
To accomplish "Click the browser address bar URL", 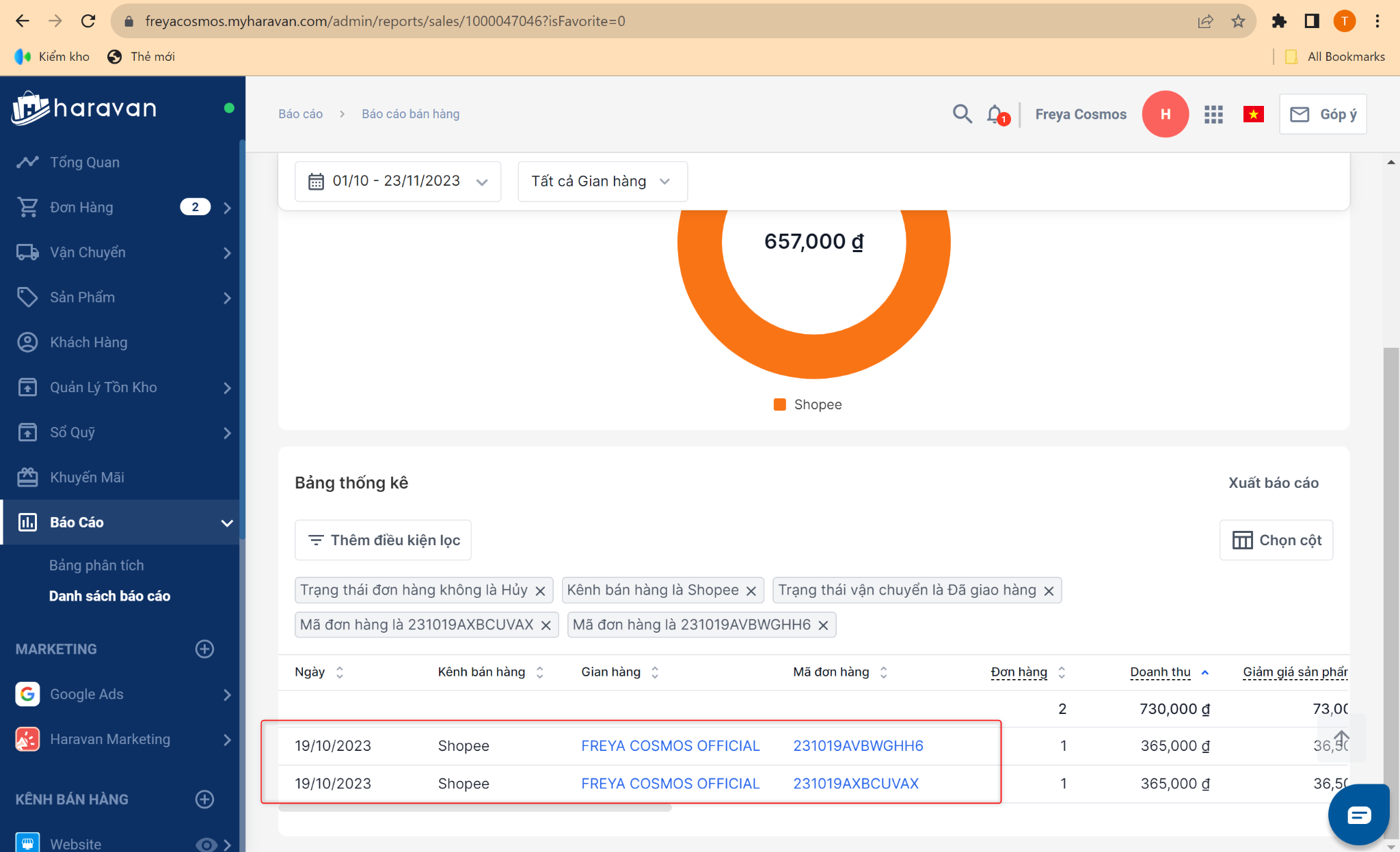I will click(385, 21).
